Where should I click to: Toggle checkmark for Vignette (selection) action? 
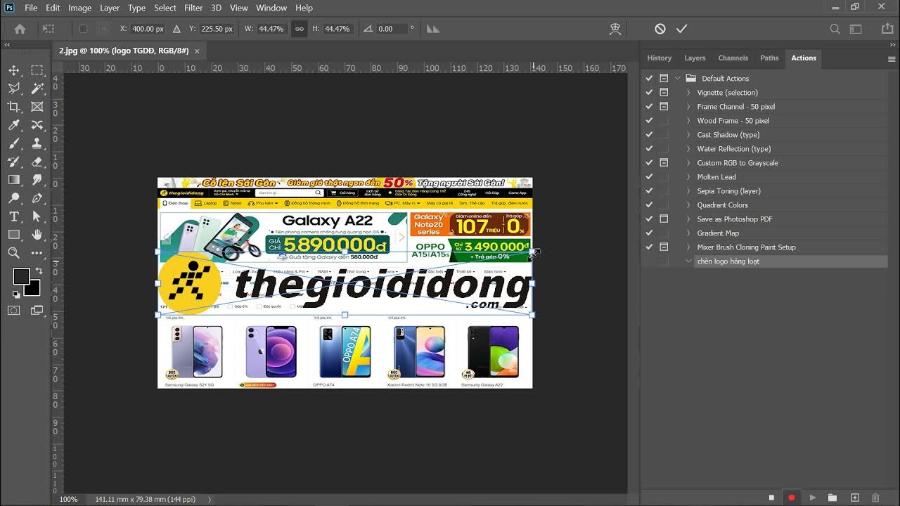pos(649,92)
